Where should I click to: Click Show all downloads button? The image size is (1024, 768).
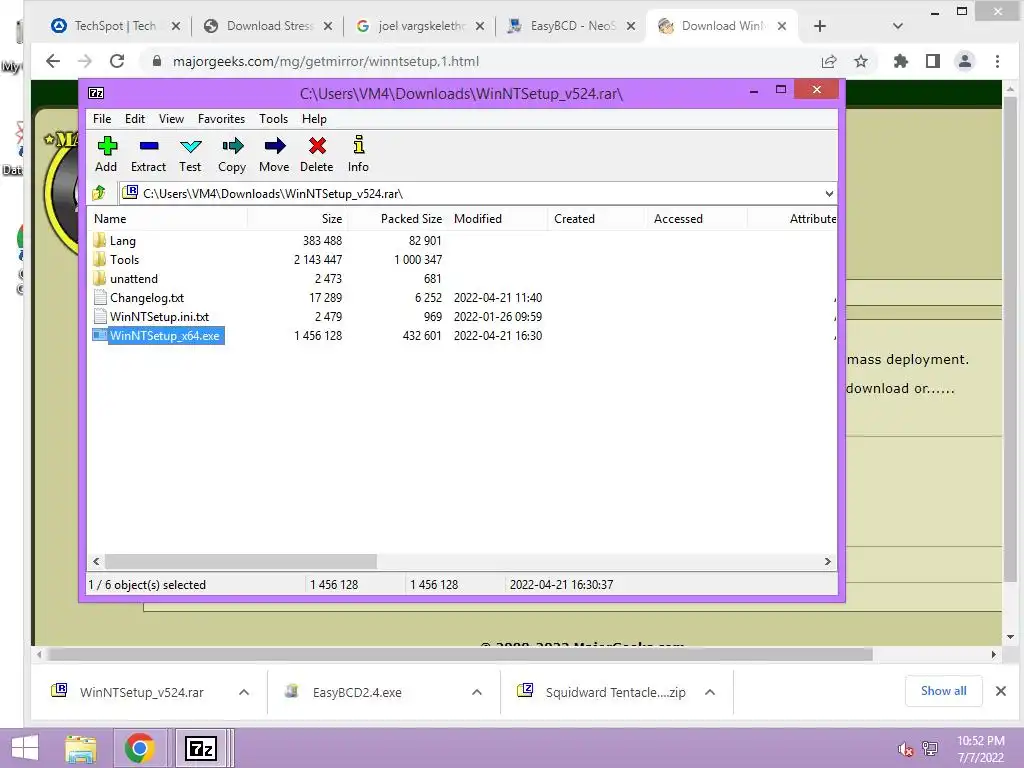[x=943, y=691]
